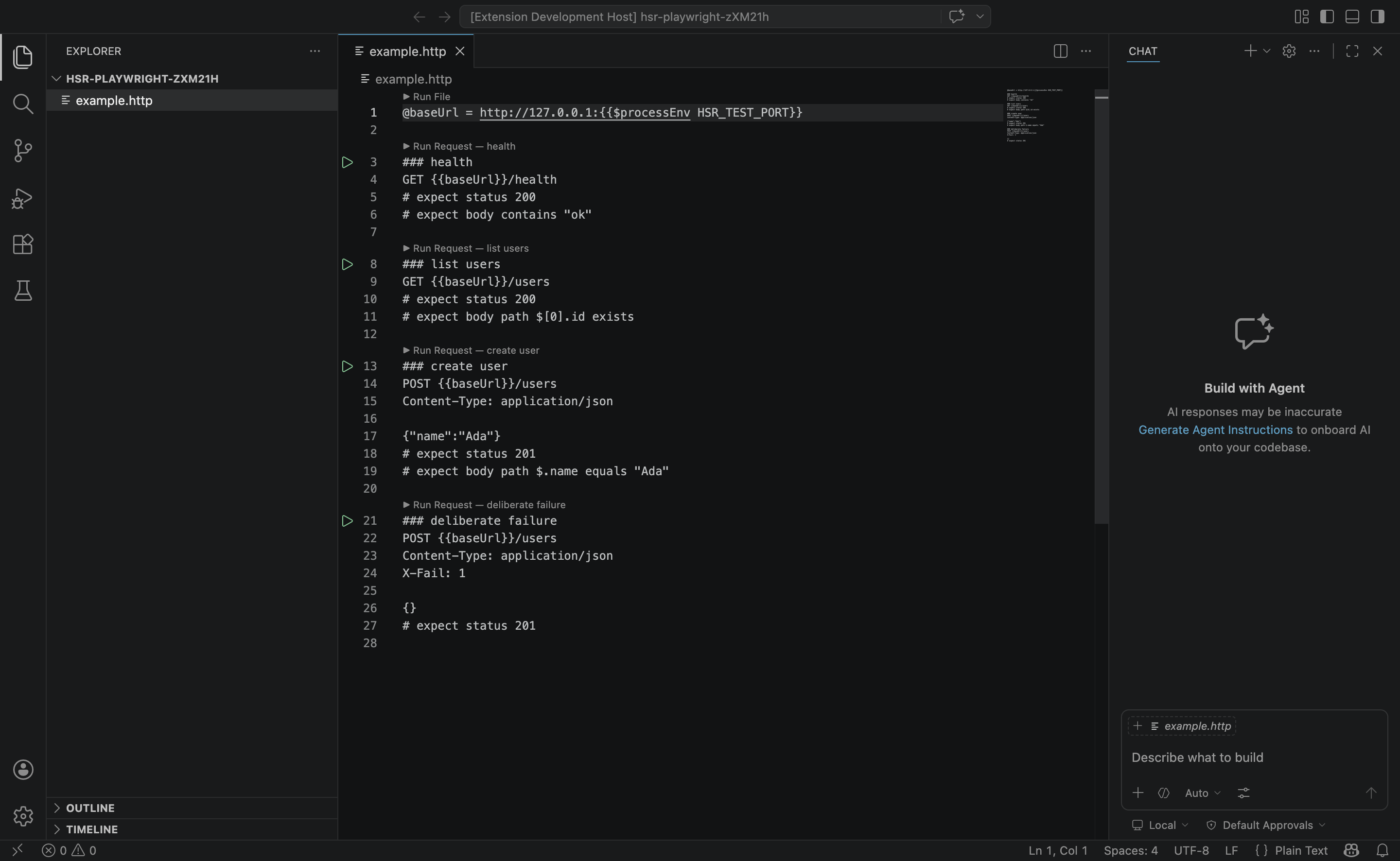Configure chat tools icon
Image resolution: width=1400 pixels, height=861 pixels.
coord(1243,792)
